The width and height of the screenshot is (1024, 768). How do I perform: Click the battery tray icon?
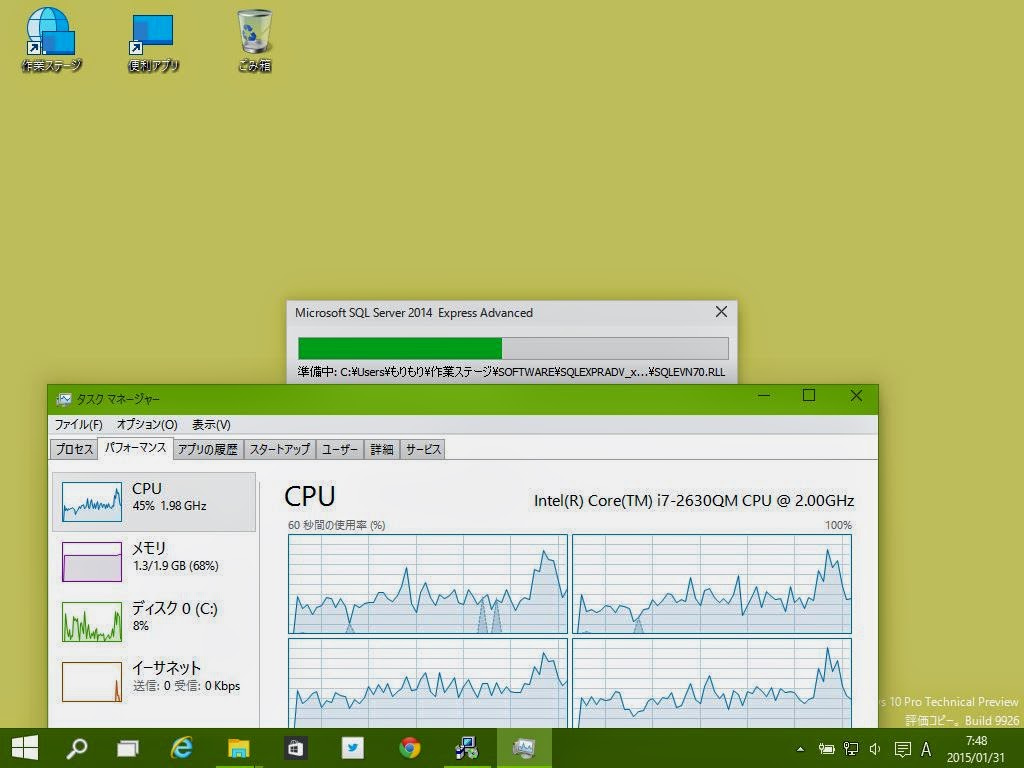pos(826,749)
